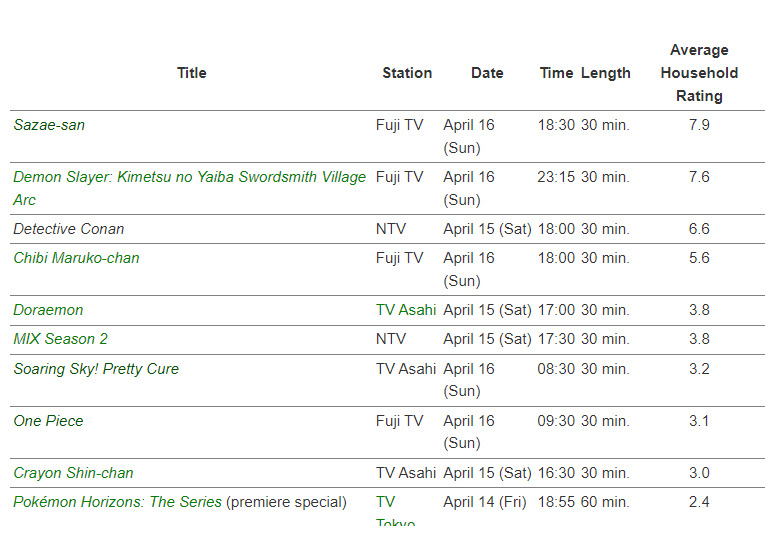The image size is (766, 538).
Task: Click the Pokémon Horizons: The Series link
Action: (117, 502)
